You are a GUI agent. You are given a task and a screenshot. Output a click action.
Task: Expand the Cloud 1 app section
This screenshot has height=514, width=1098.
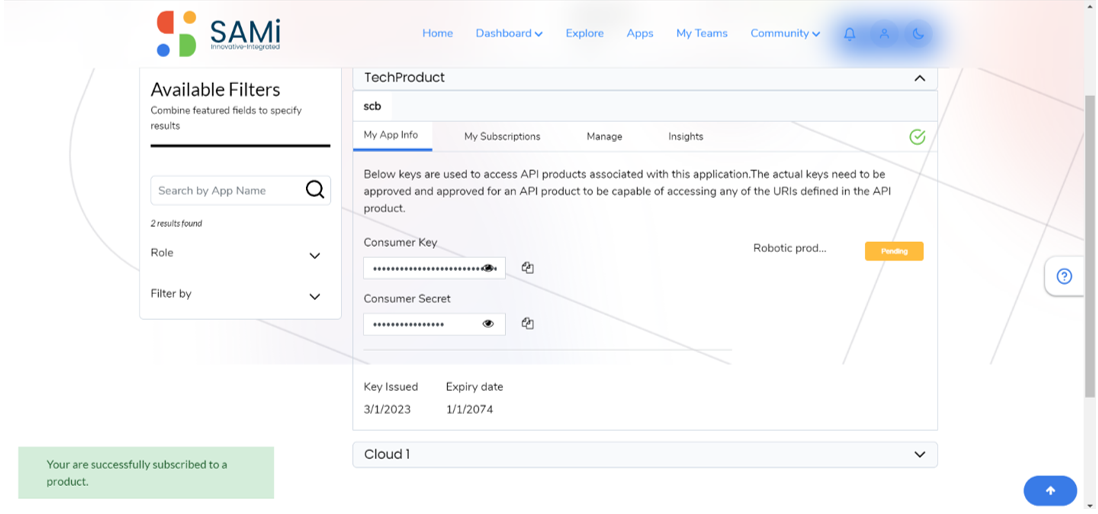(645, 454)
